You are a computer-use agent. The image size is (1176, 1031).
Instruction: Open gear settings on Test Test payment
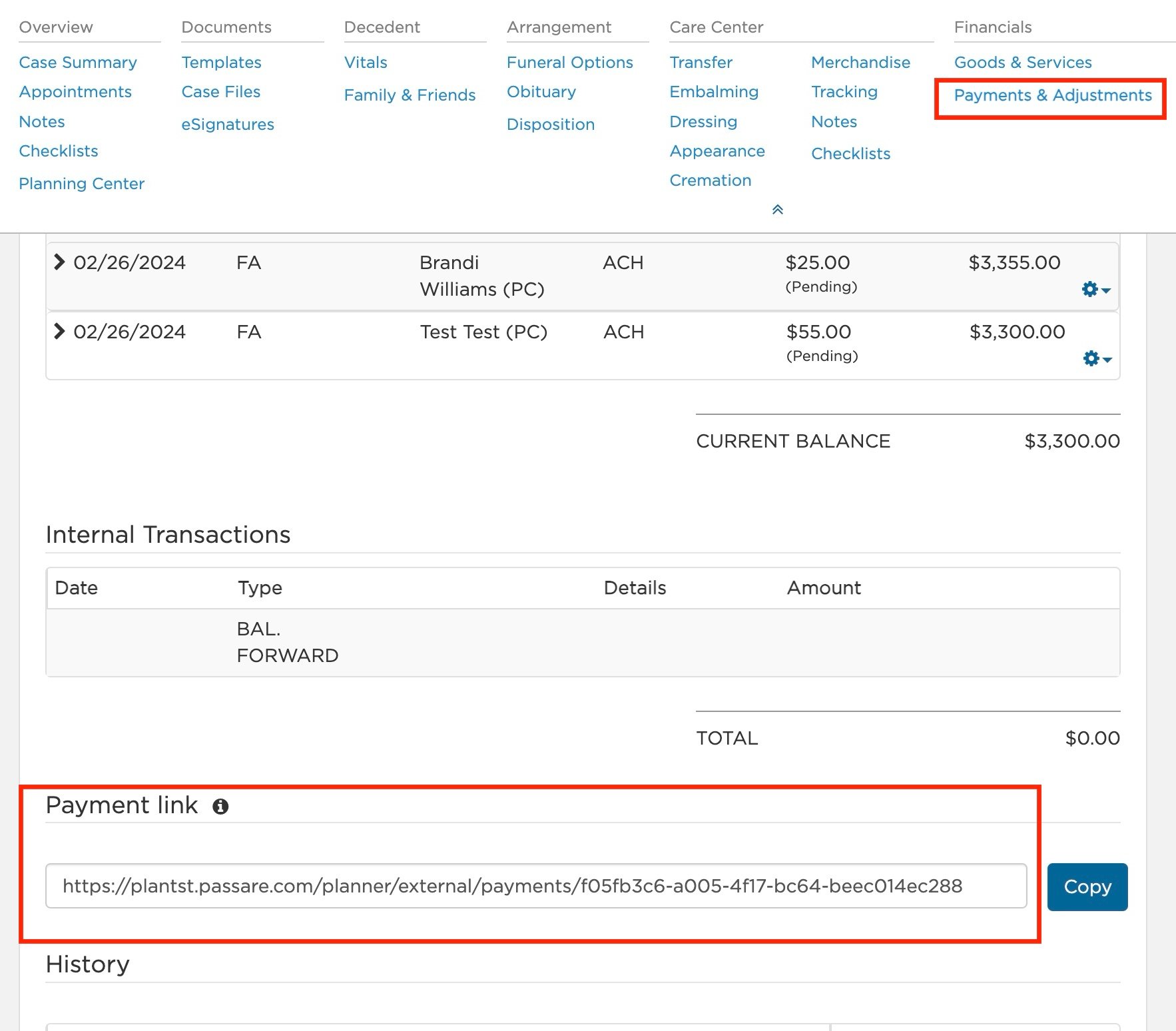(x=1089, y=358)
